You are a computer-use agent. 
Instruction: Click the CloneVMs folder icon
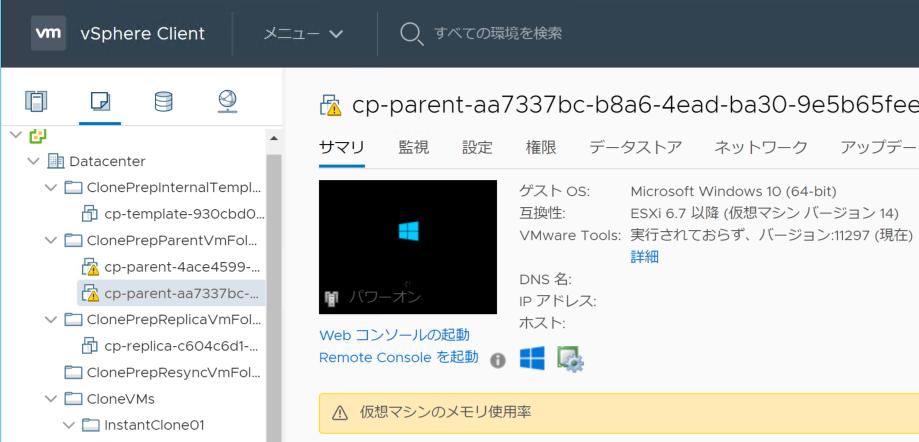coord(73,398)
